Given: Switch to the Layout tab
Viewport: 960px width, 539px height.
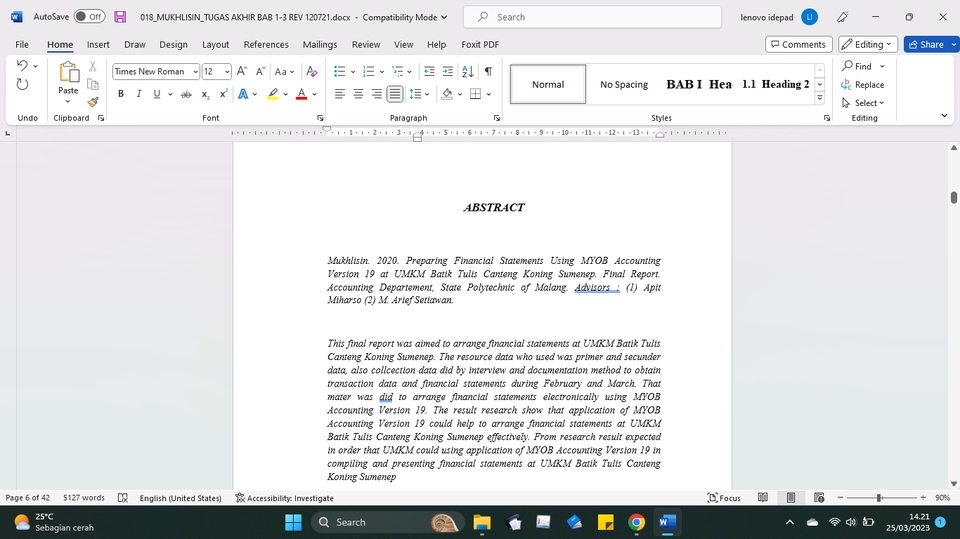Looking at the screenshot, I should pos(216,44).
